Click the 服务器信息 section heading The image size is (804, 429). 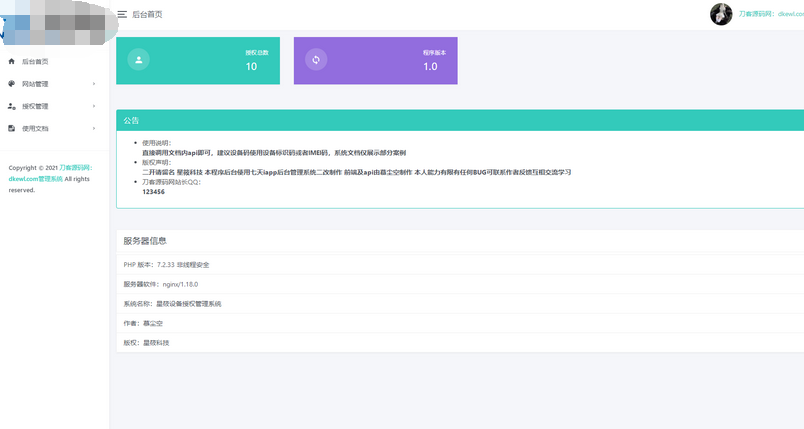pyautogui.click(x=145, y=241)
